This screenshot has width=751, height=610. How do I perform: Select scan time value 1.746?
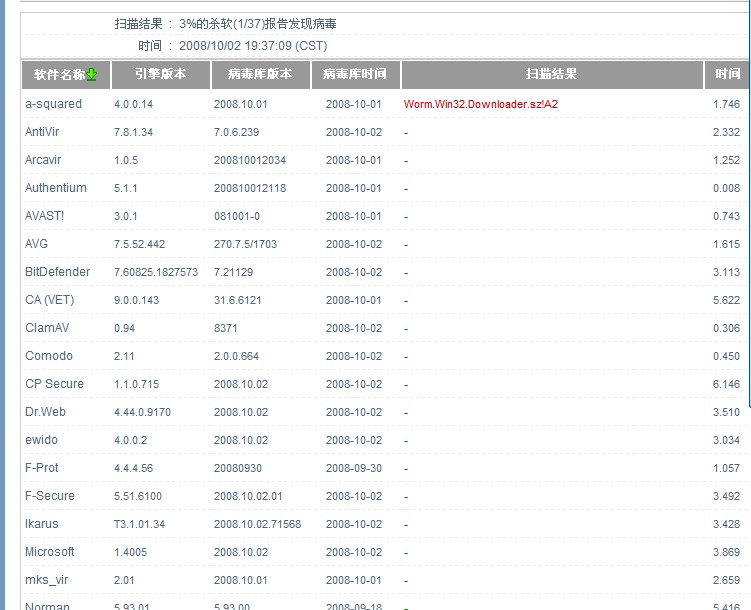(726, 104)
